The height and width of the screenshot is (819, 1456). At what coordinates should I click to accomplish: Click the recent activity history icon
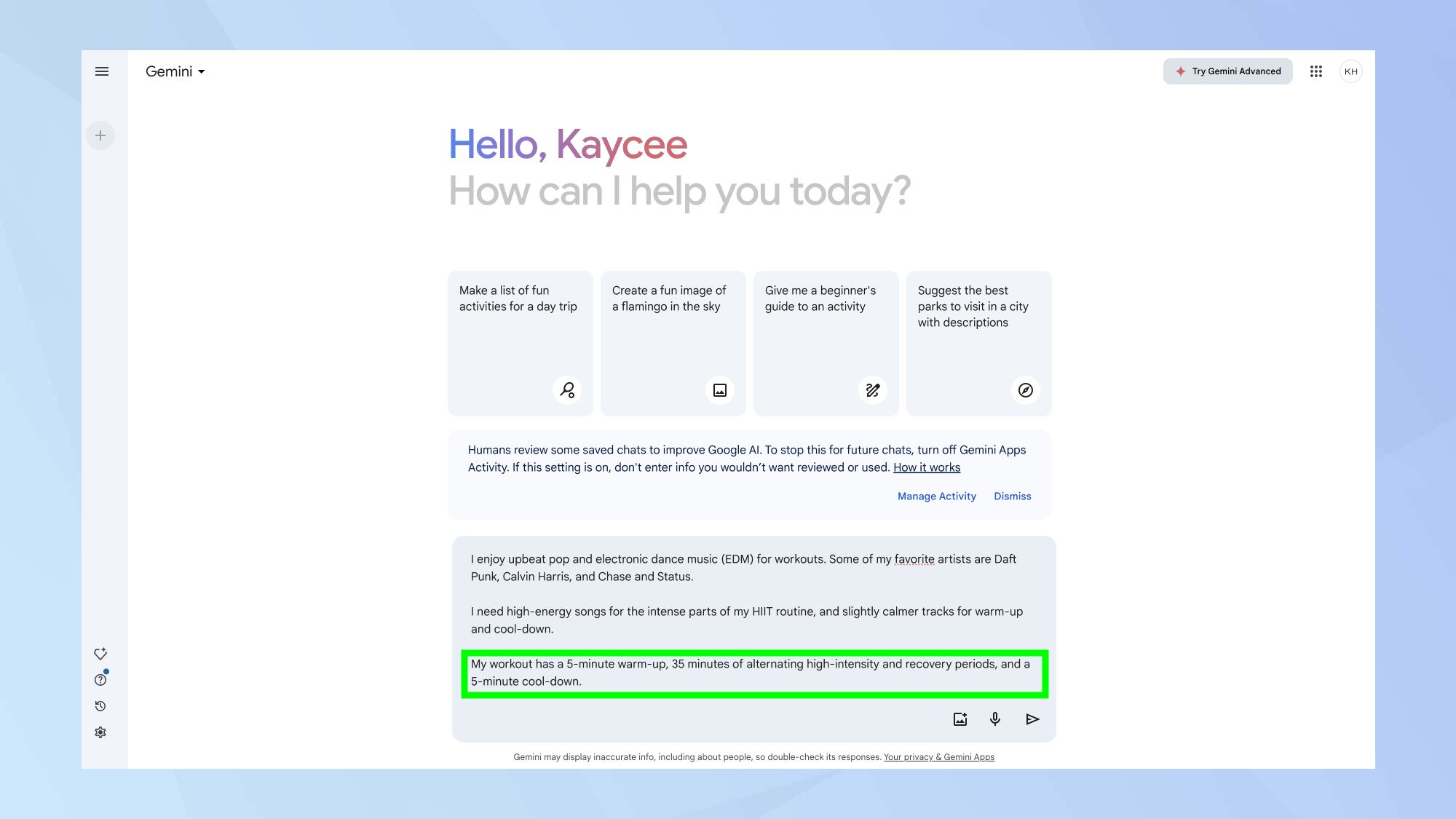(x=100, y=706)
